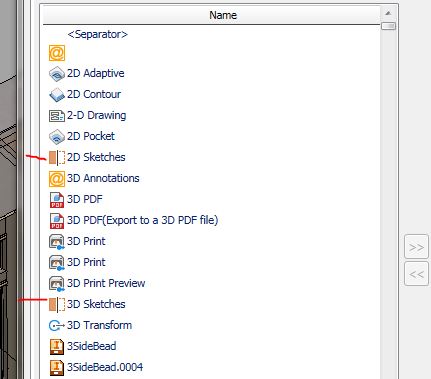Click the 3D PDF icon

(x=57, y=200)
